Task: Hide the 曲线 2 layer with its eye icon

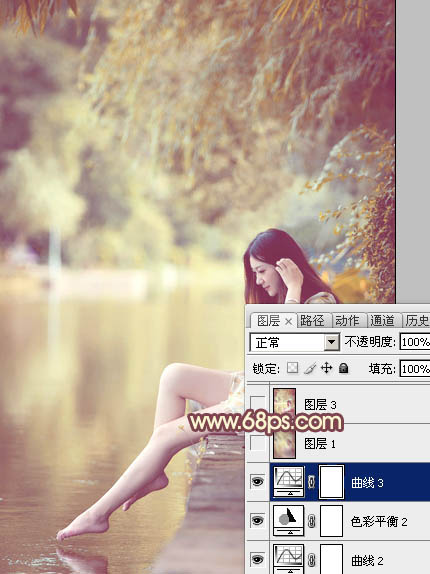Action: 258,559
